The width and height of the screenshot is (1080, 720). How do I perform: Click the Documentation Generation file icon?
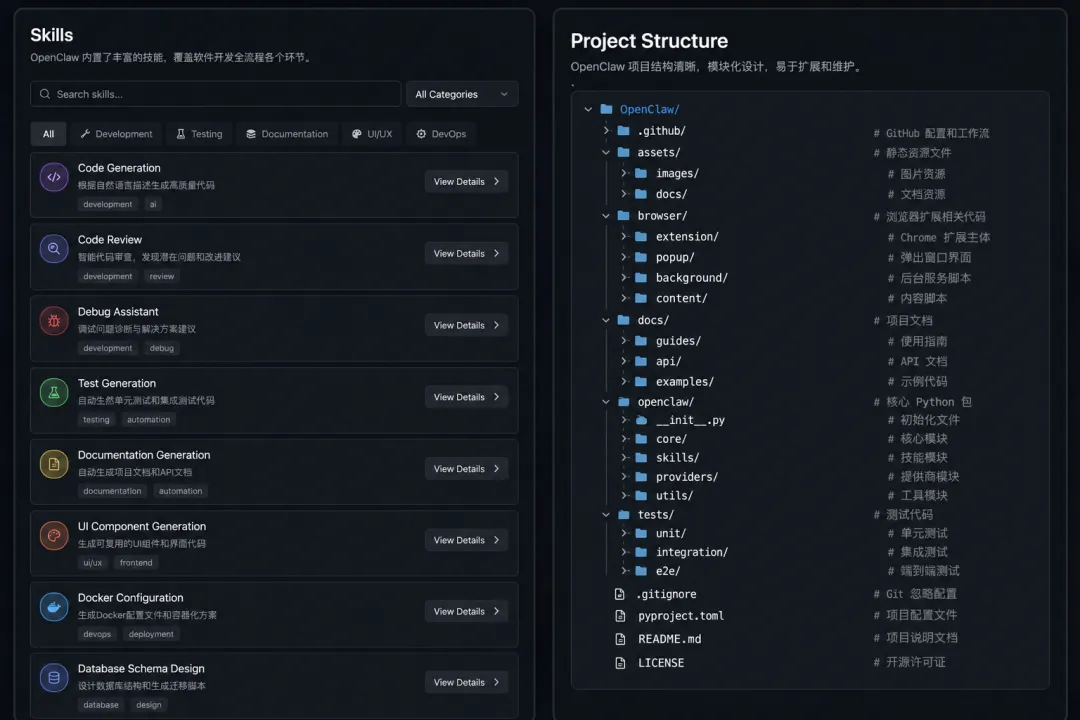pyautogui.click(x=54, y=464)
